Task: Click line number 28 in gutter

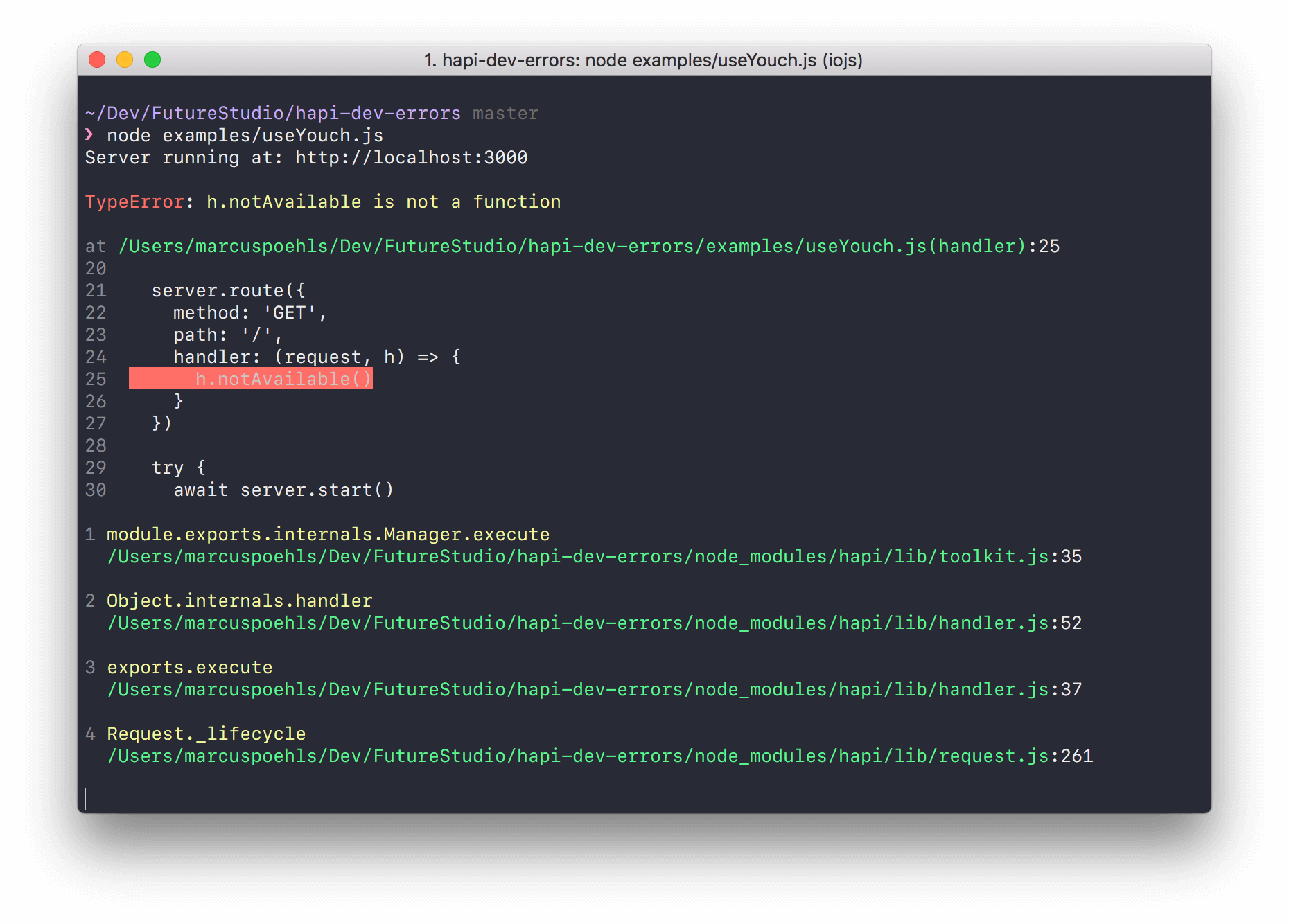Action: 96,445
